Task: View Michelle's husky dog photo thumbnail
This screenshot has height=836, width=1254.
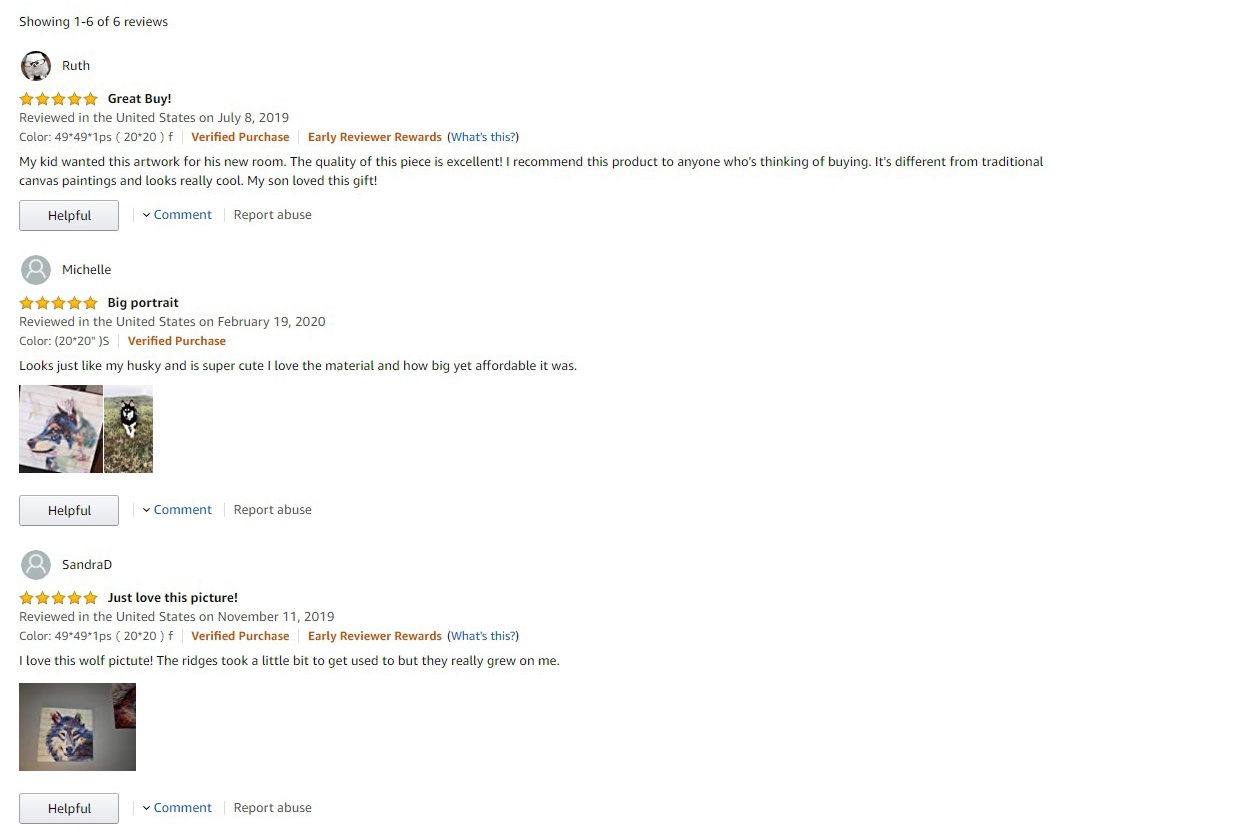Action: [x=128, y=429]
